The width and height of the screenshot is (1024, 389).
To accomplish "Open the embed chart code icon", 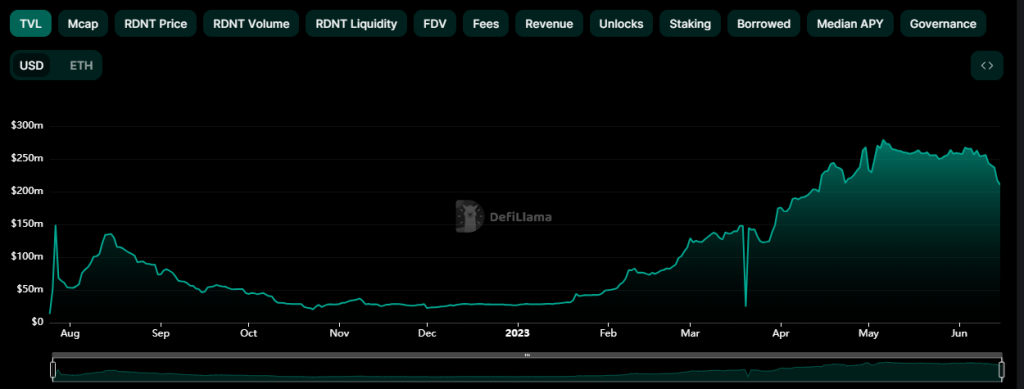I will pos(986,65).
